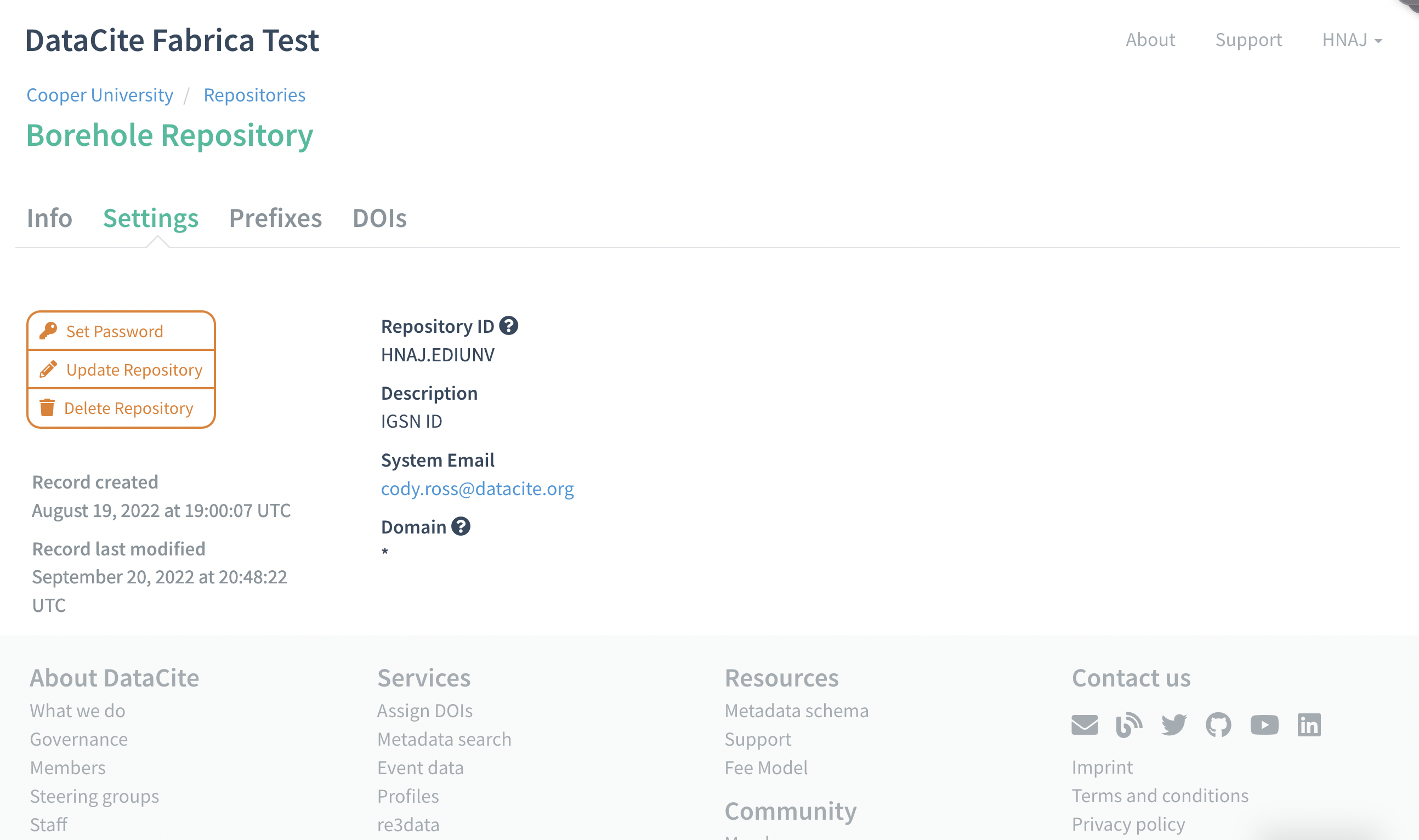Open the GitHub icon in Contact us
Screen dimensions: 1419x840
pos(1218,724)
